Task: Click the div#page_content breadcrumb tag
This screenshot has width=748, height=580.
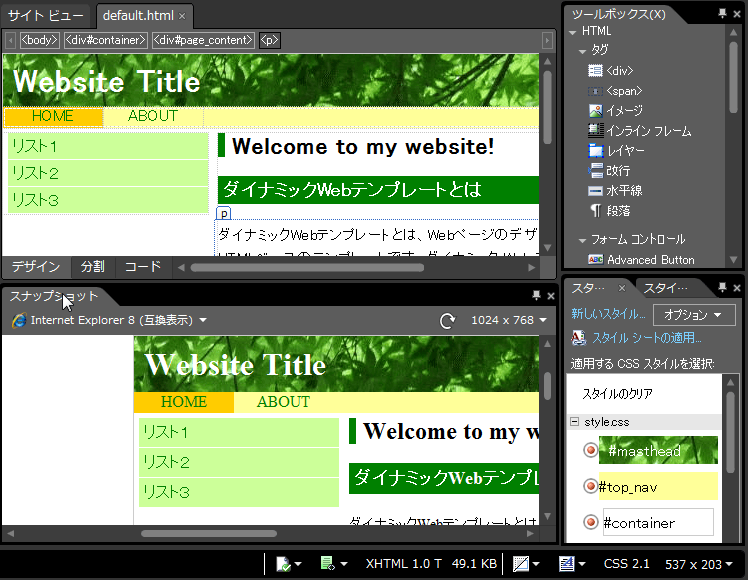Action: 203,40
